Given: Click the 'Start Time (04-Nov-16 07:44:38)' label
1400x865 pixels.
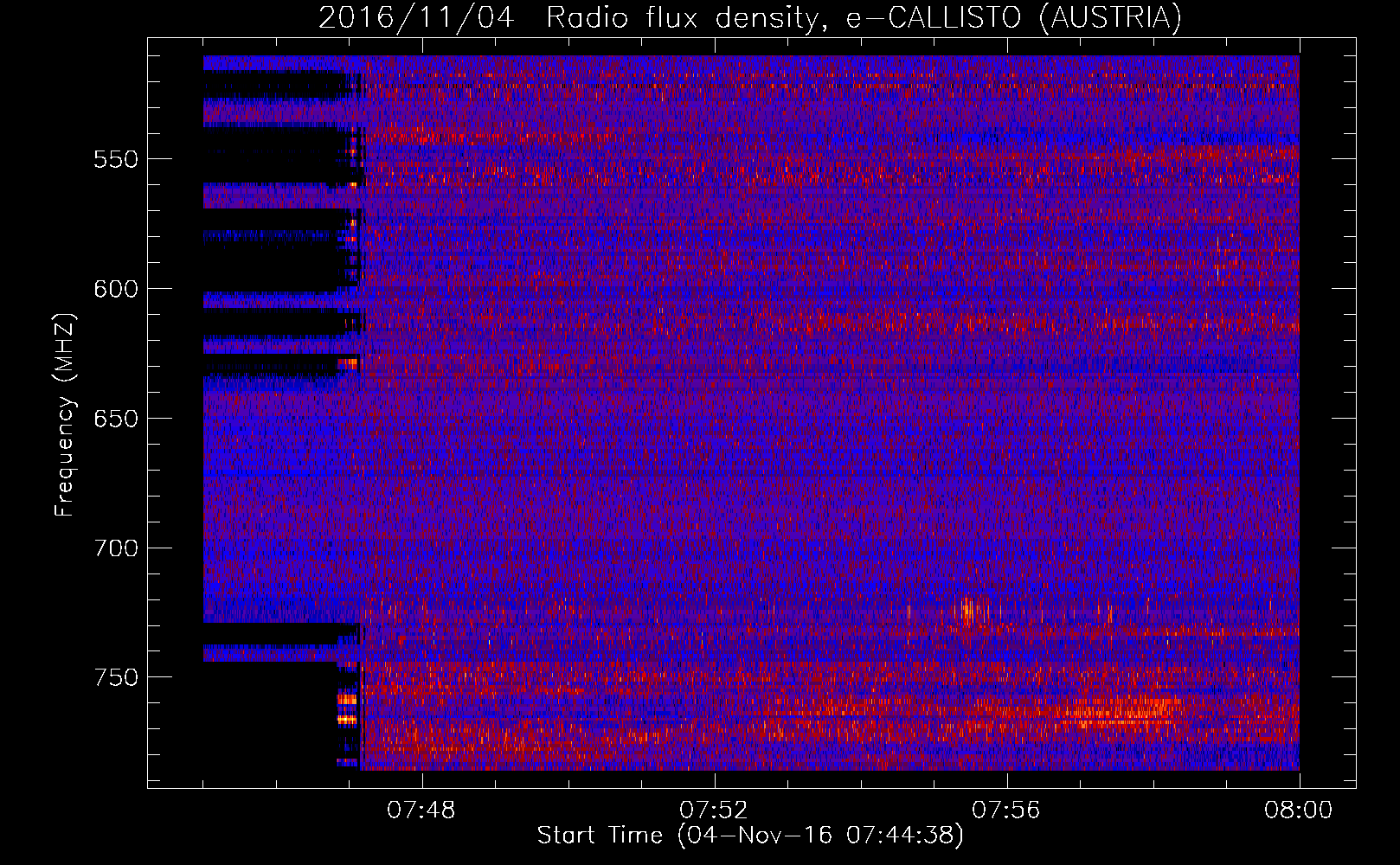Looking at the screenshot, I should pos(750,836).
